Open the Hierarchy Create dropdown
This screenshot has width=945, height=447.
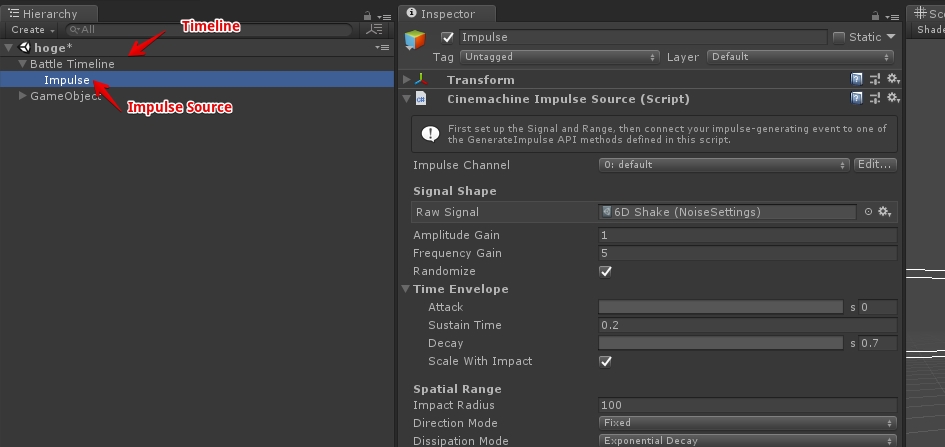[33, 30]
